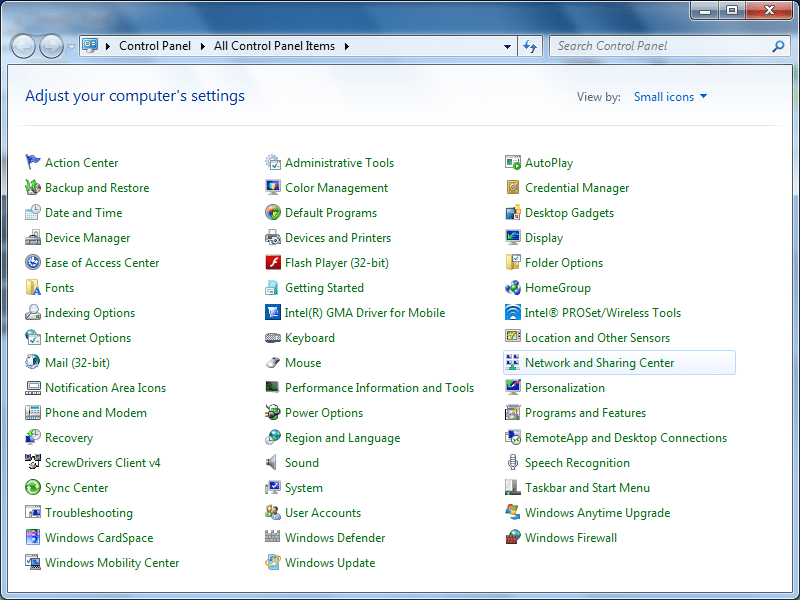Screen dimensions: 800x600
Task: Open the Network and Sharing Center icon
Action: point(513,362)
